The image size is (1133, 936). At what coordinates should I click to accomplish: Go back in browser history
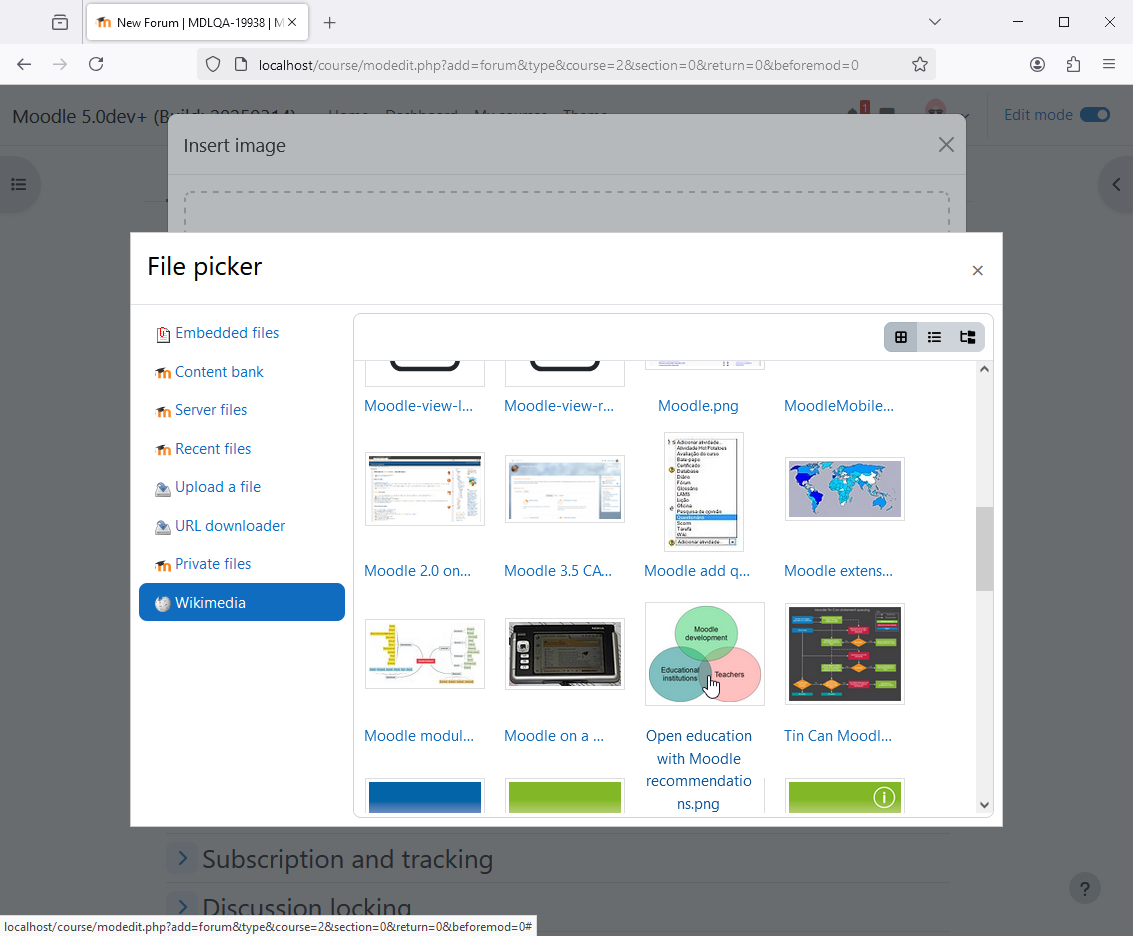coord(24,64)
